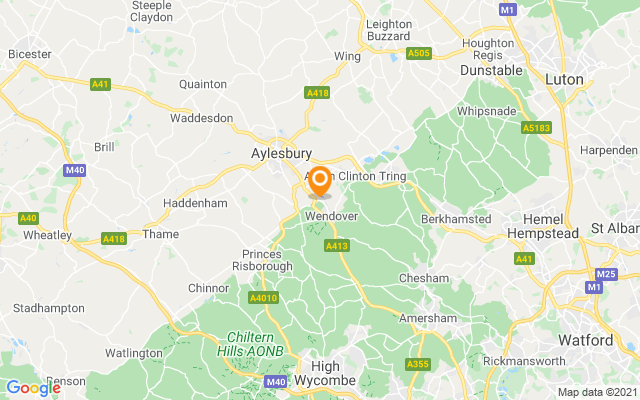Click the A40 road badge near Wheatley

[28, 218]
